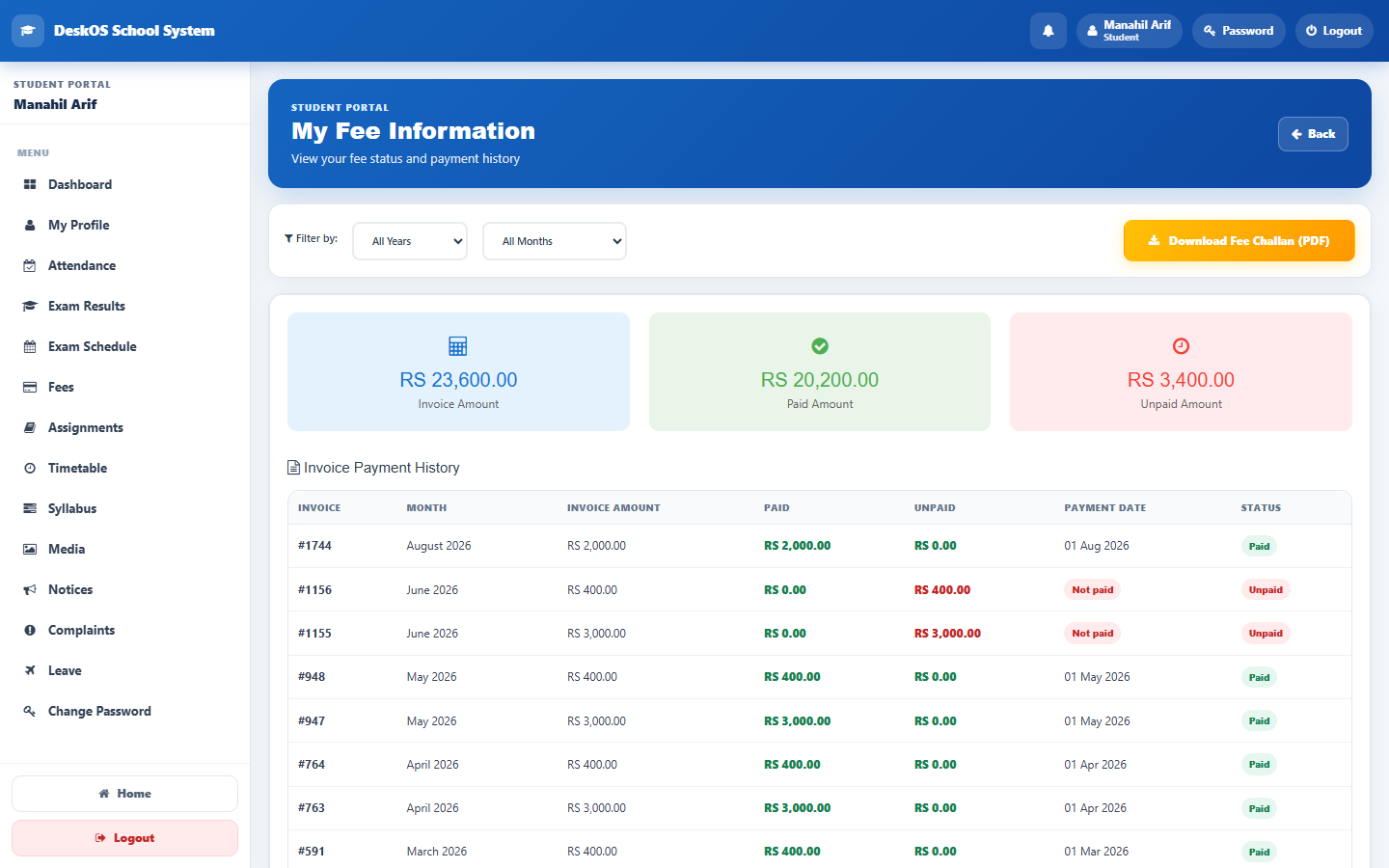This screenshot has height=868, width=1389.
Task: Open the Timetable menu item
Action: click(x=125, y=468)
